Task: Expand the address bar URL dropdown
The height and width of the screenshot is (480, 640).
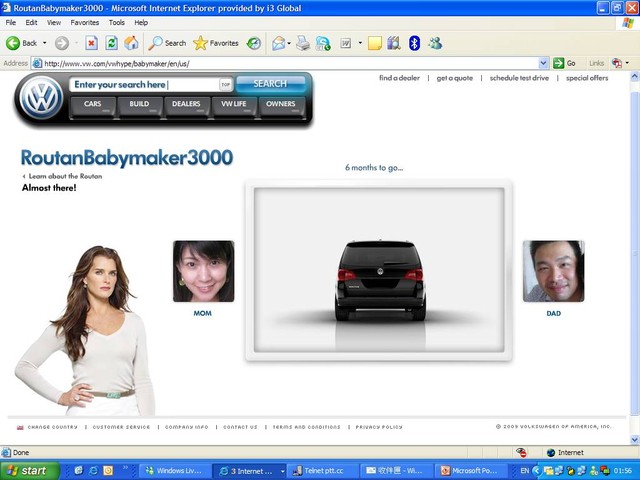Action: [x=543, y=63]
